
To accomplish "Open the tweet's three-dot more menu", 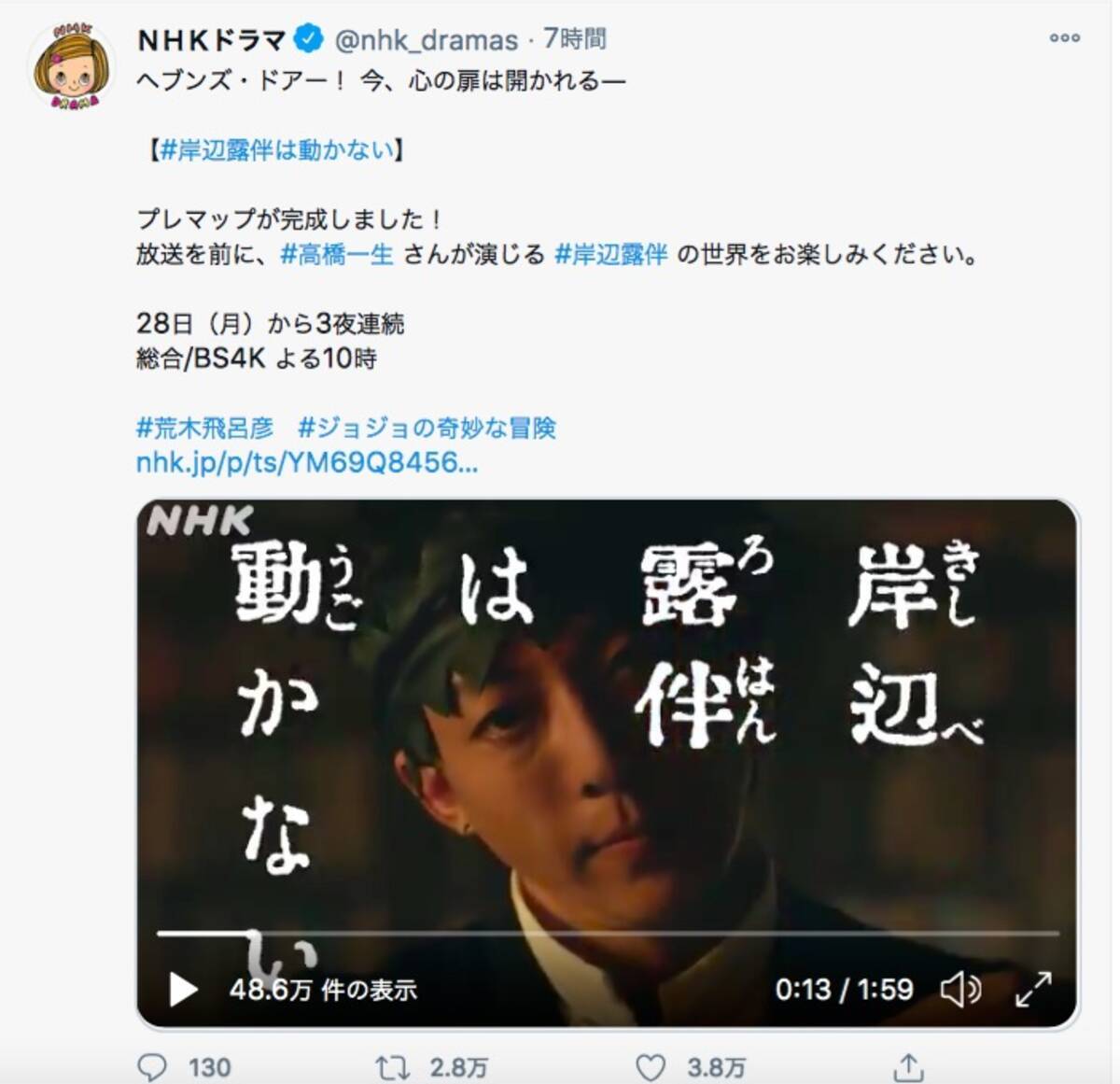I will 1064,38.
